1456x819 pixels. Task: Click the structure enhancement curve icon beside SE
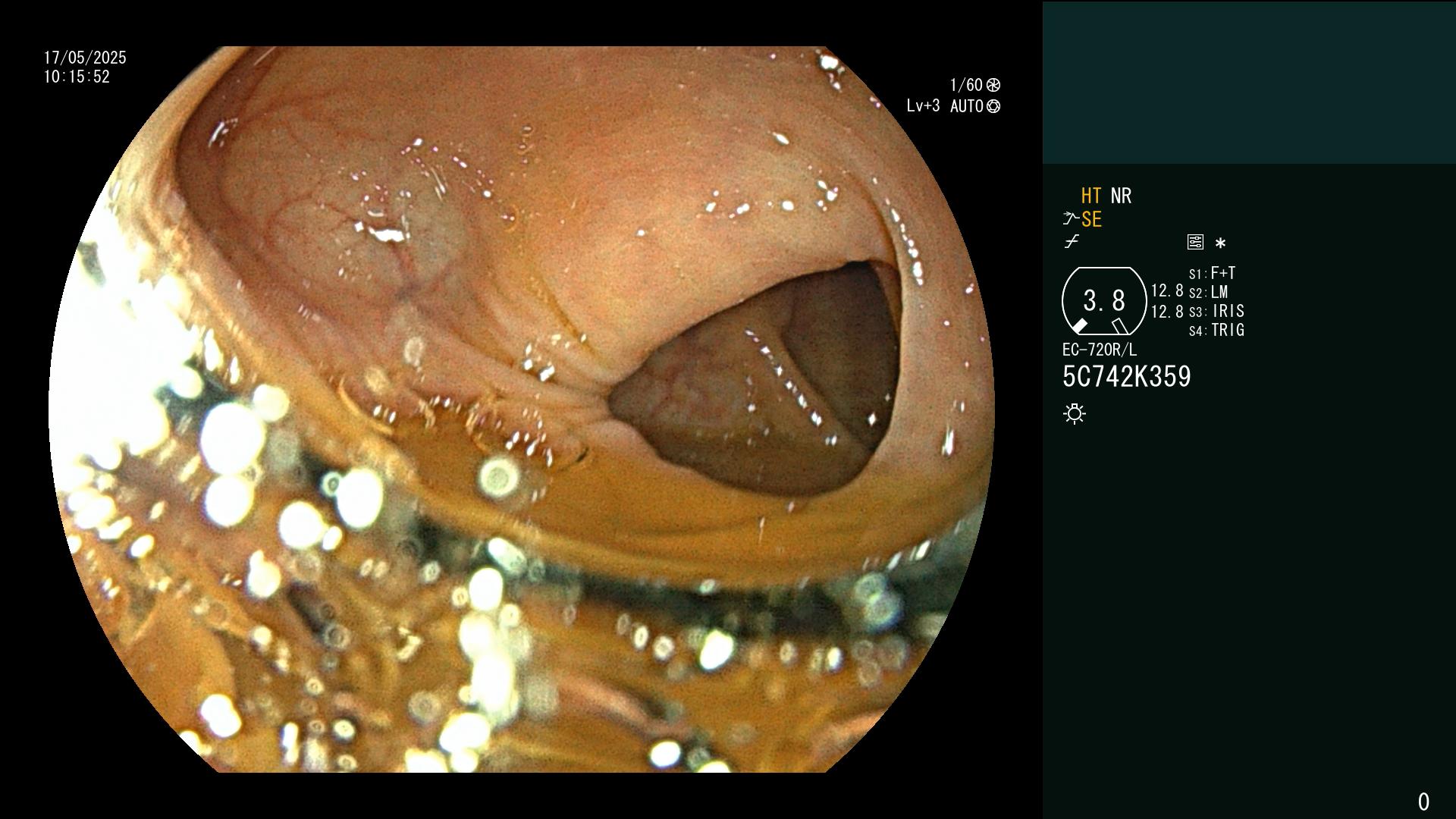point(1071,219)
